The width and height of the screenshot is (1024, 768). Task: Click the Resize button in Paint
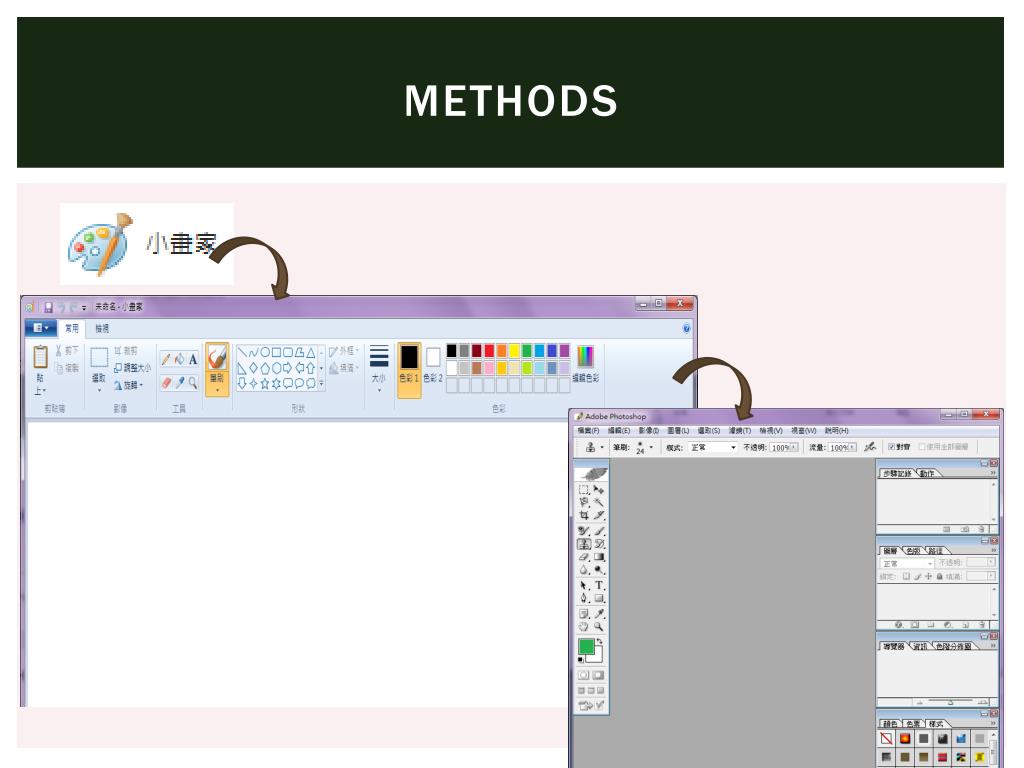pyautogui.click(x=132, y=368)
